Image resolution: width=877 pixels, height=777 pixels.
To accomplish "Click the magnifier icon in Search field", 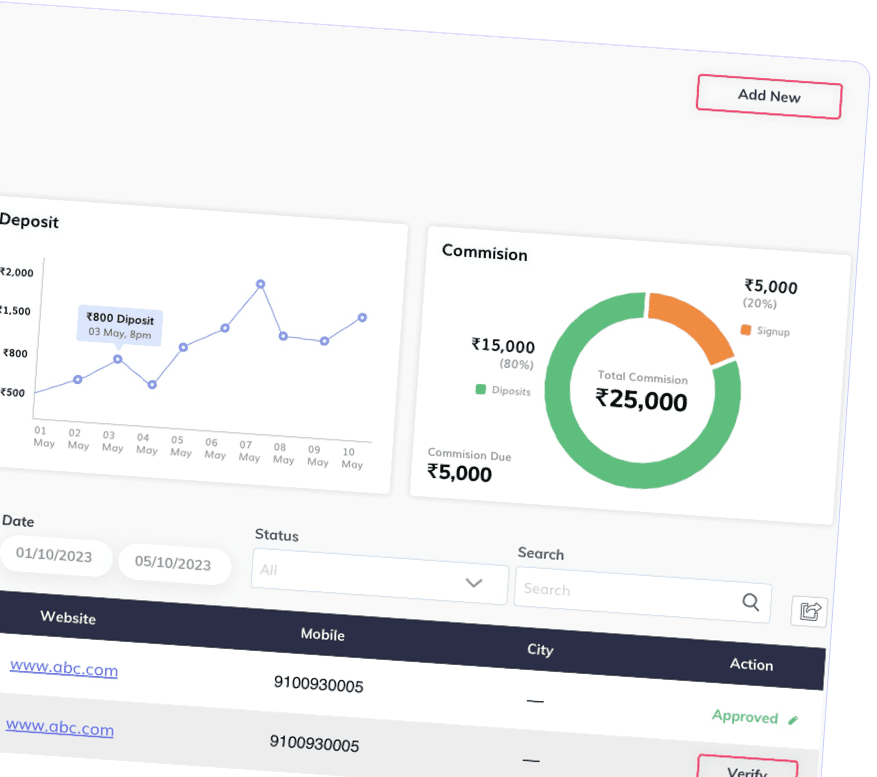I will pos(751,602).
